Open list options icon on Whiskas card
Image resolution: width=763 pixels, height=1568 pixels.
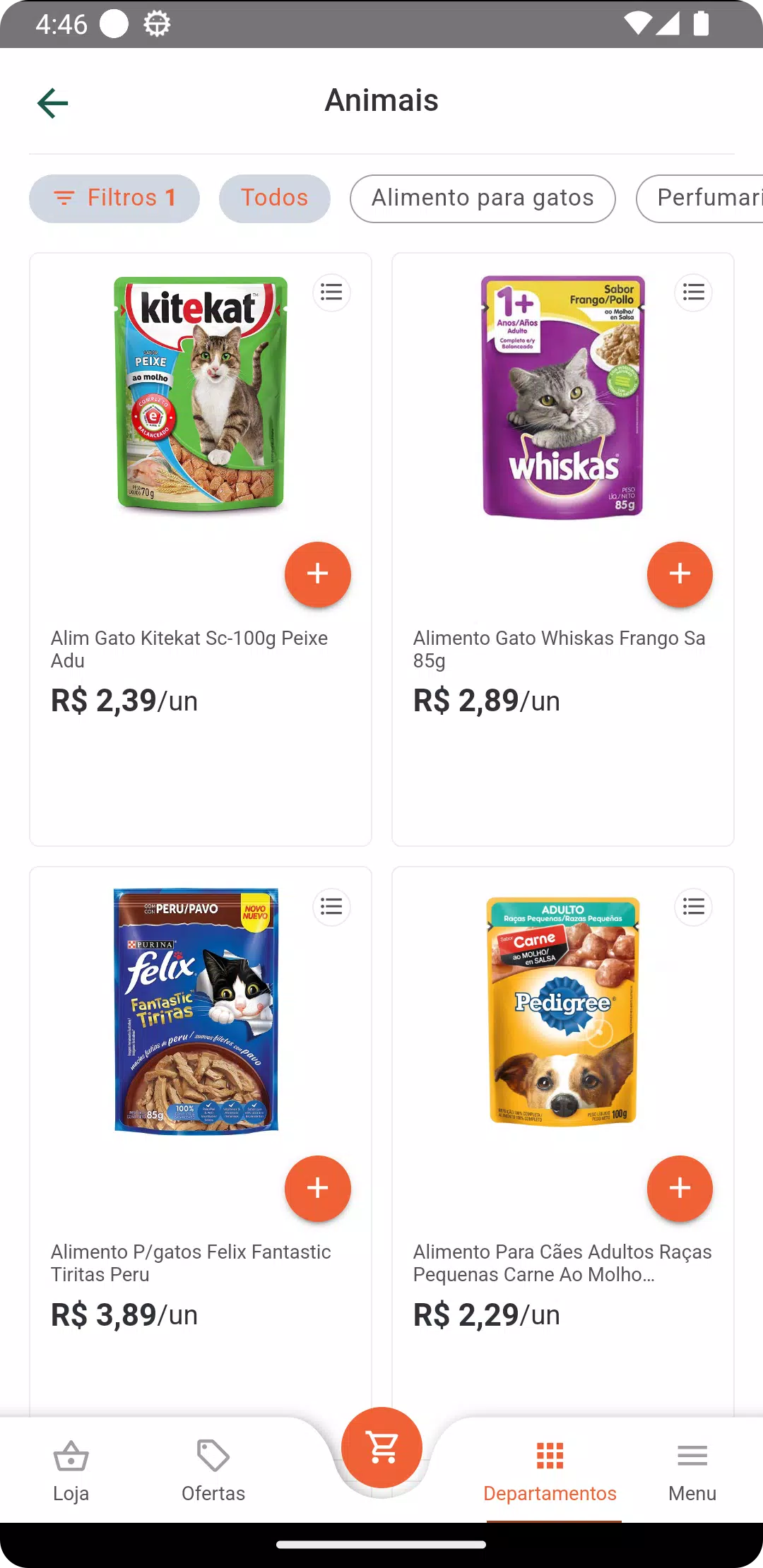(694, 292)
